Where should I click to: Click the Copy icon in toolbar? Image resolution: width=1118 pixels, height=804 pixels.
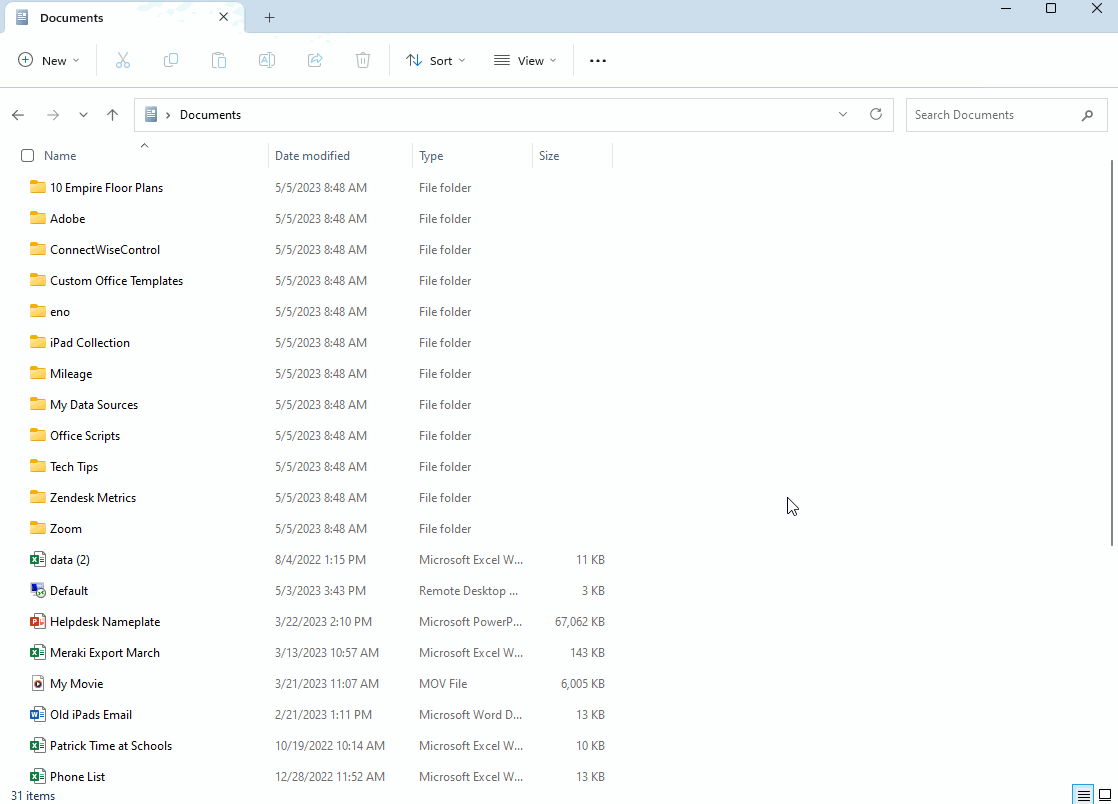click(x=171, y=61)
